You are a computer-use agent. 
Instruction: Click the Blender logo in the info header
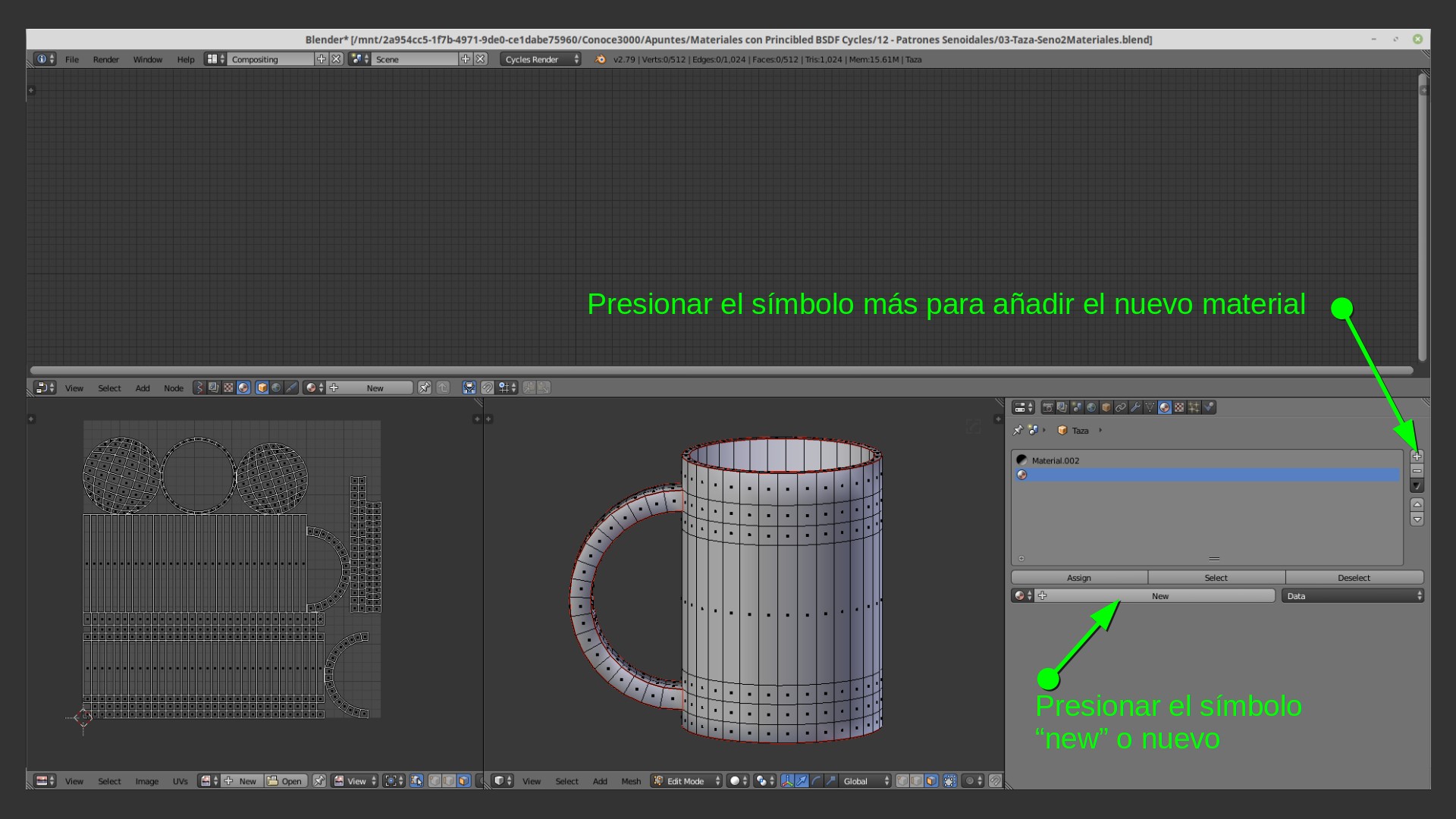point(601,59)
